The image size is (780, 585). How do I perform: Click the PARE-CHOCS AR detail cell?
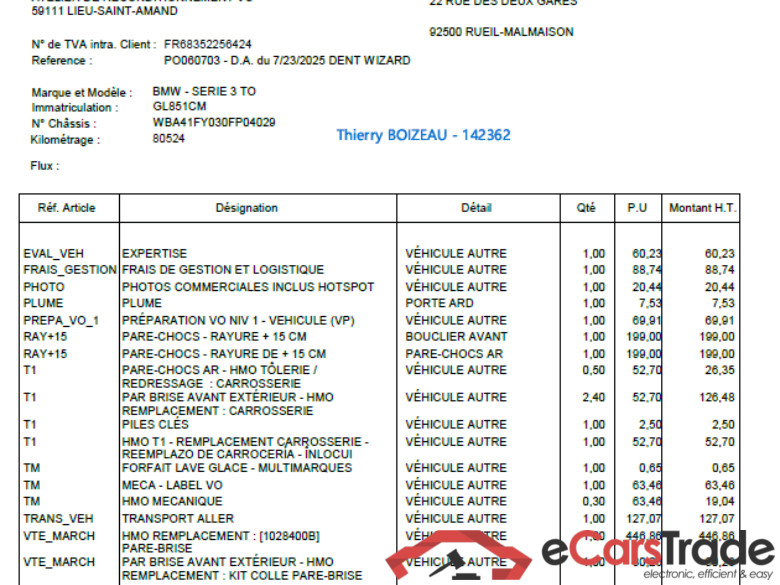[454, 354]
